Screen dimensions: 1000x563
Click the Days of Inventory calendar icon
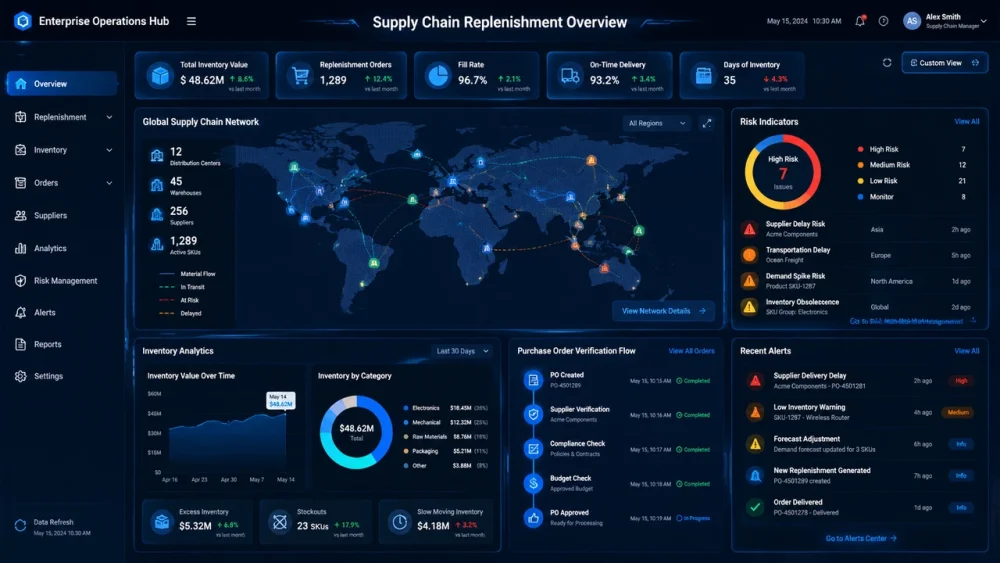(x=703, y=75)
